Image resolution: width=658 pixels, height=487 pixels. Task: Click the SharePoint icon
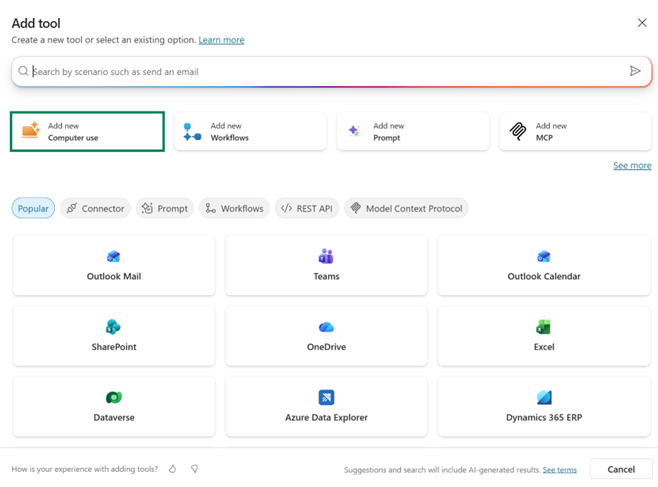113,326
